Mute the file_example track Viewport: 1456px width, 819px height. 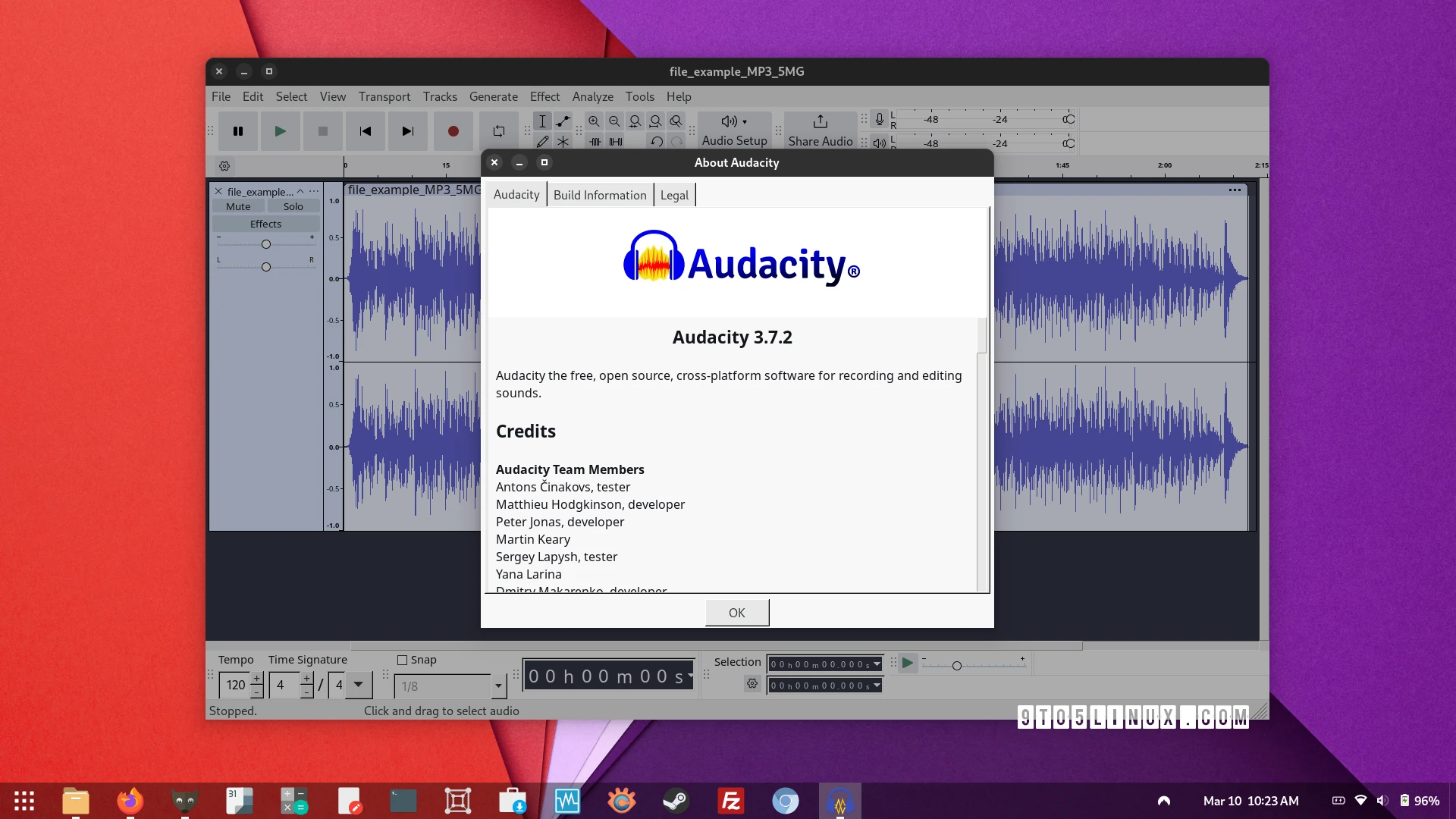click(238, 206)
